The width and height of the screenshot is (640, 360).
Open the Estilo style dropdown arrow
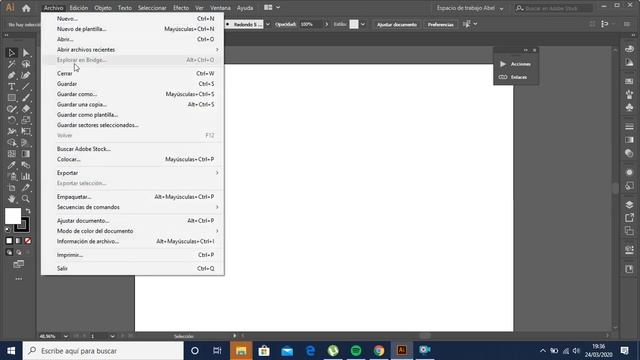pos(363,24)
